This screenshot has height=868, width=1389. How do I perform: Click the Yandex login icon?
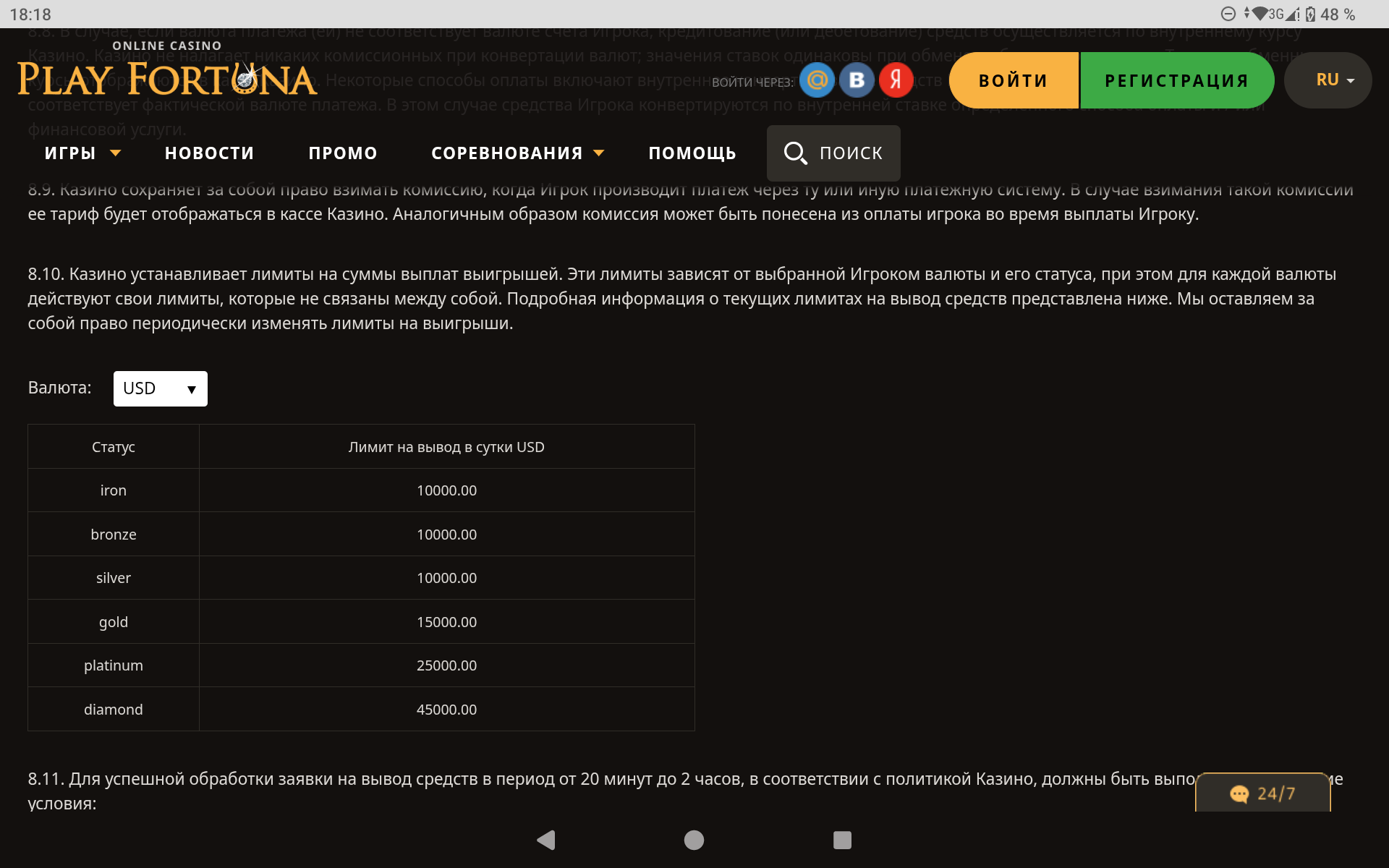(x=896, y=80)
